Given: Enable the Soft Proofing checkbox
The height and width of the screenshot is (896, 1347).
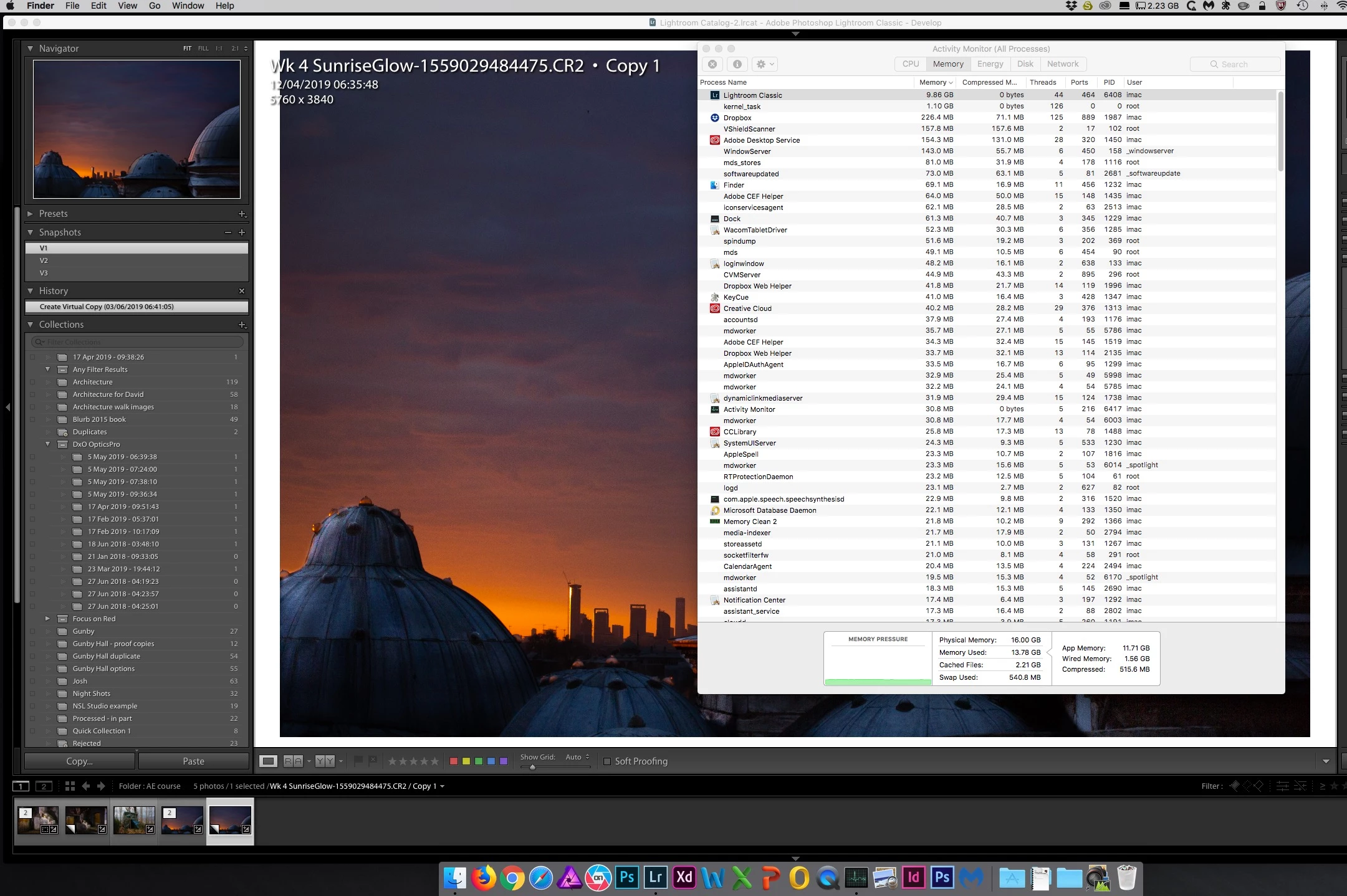Looking at the screenshot, I should click(x=607, y=761).
